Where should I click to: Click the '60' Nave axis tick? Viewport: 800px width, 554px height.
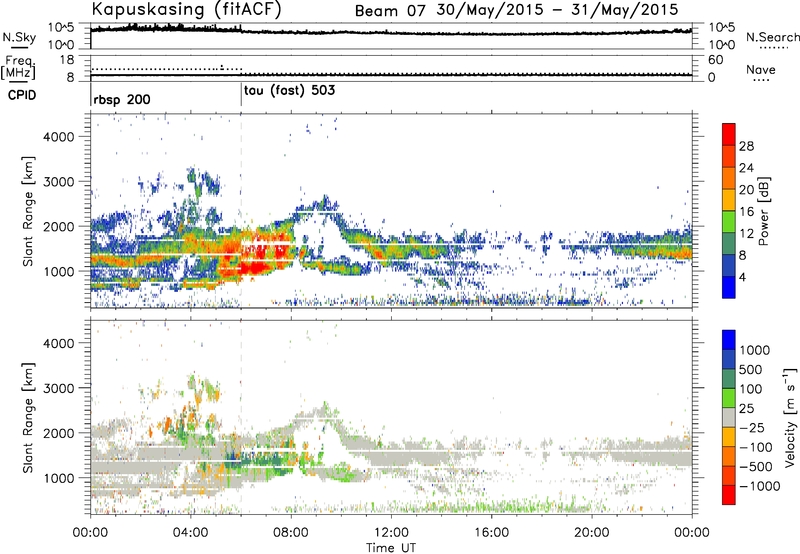[x=715, y=60]
